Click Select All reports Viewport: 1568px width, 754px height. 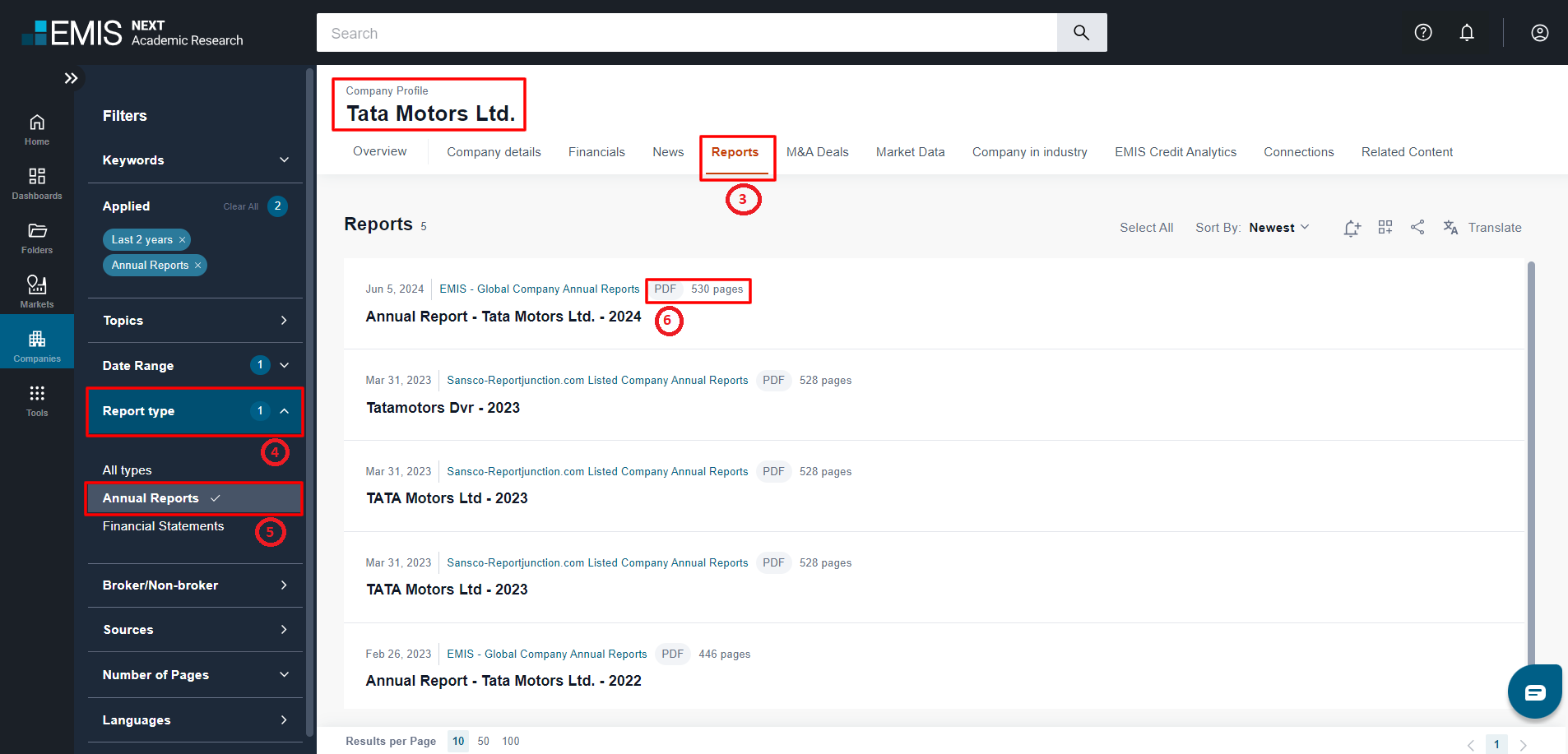click(x=1146, y=228)
